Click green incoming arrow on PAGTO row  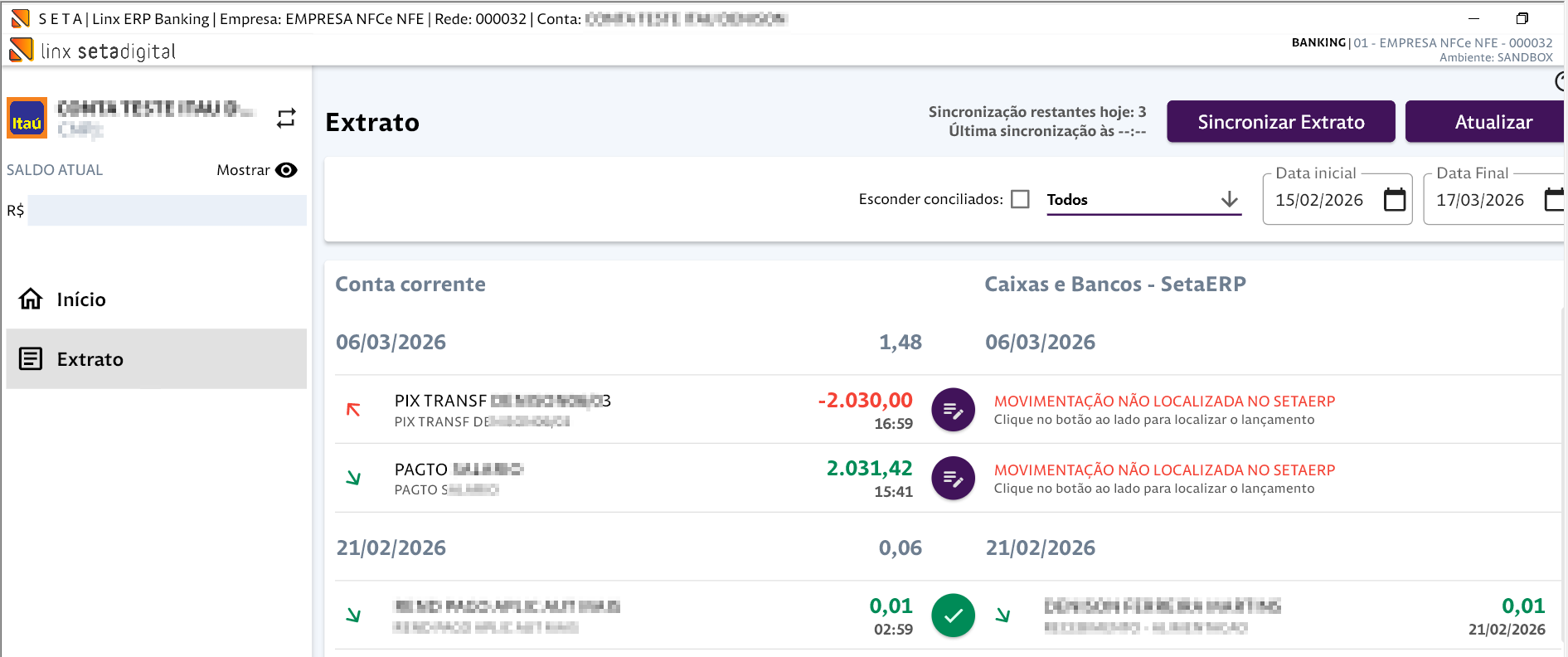[x=353, y=478]
